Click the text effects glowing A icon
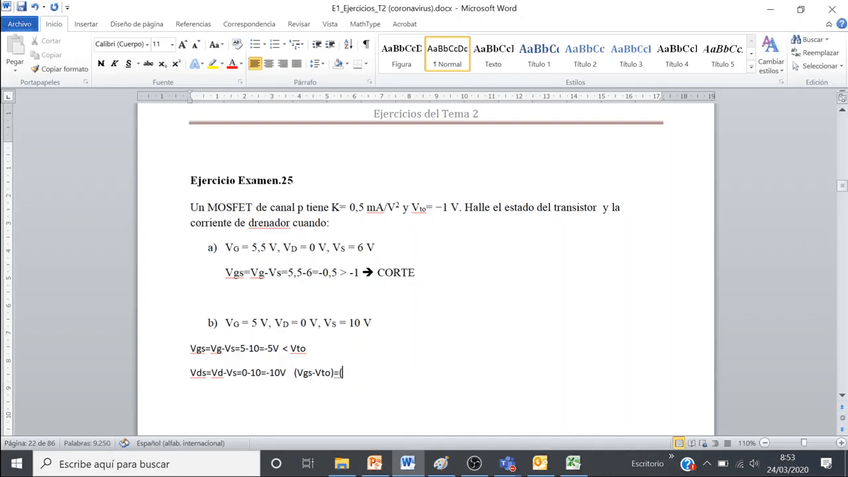The height and width of the screenshot is (477, 848). coord(194,64)
